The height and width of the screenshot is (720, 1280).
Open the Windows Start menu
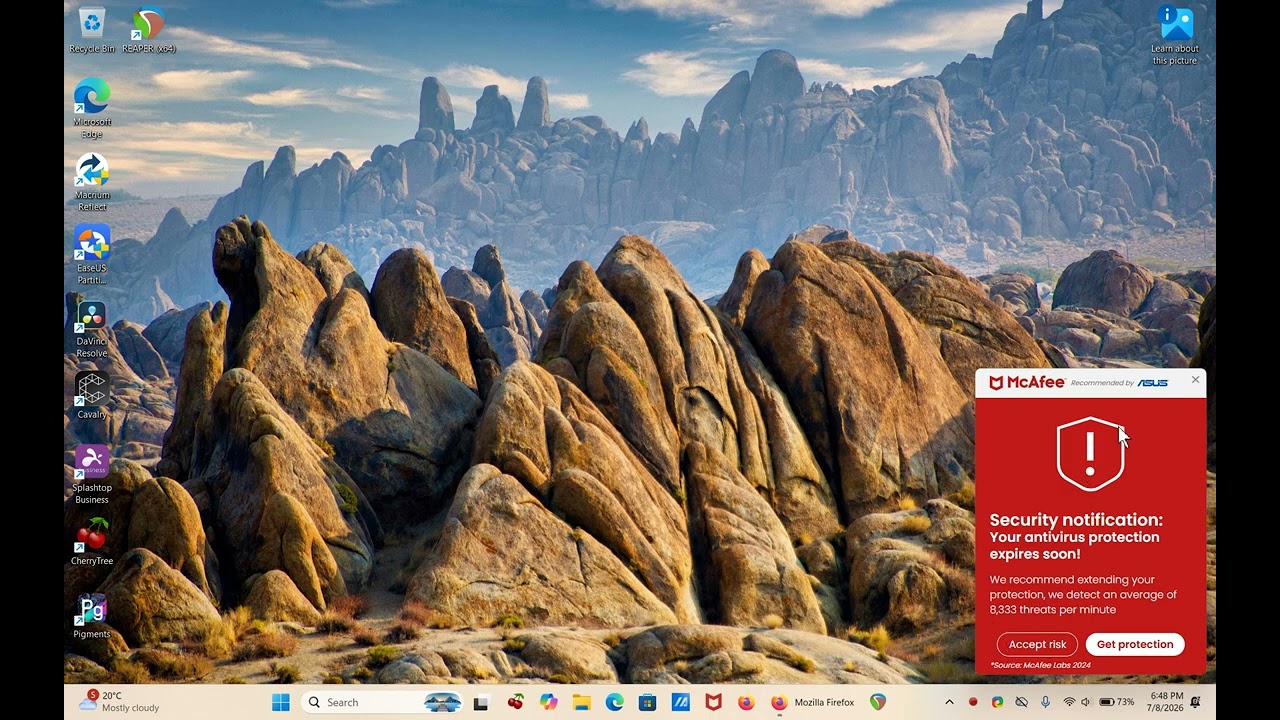[x=281, y=702]
